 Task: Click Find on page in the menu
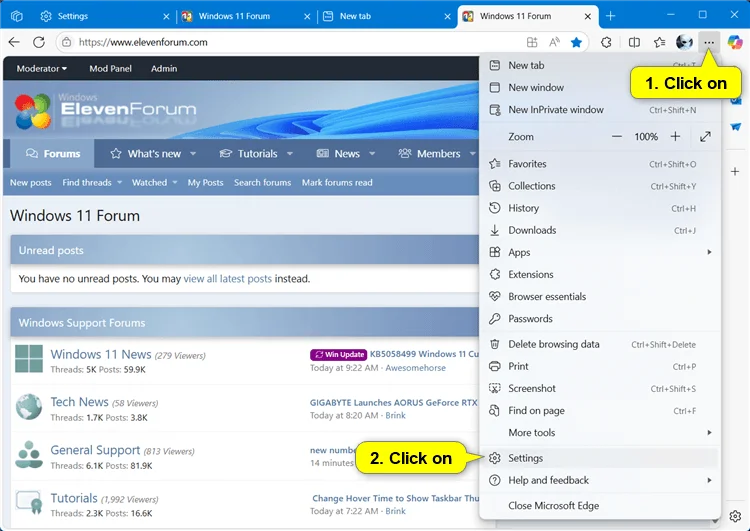(x=600, y=410)
